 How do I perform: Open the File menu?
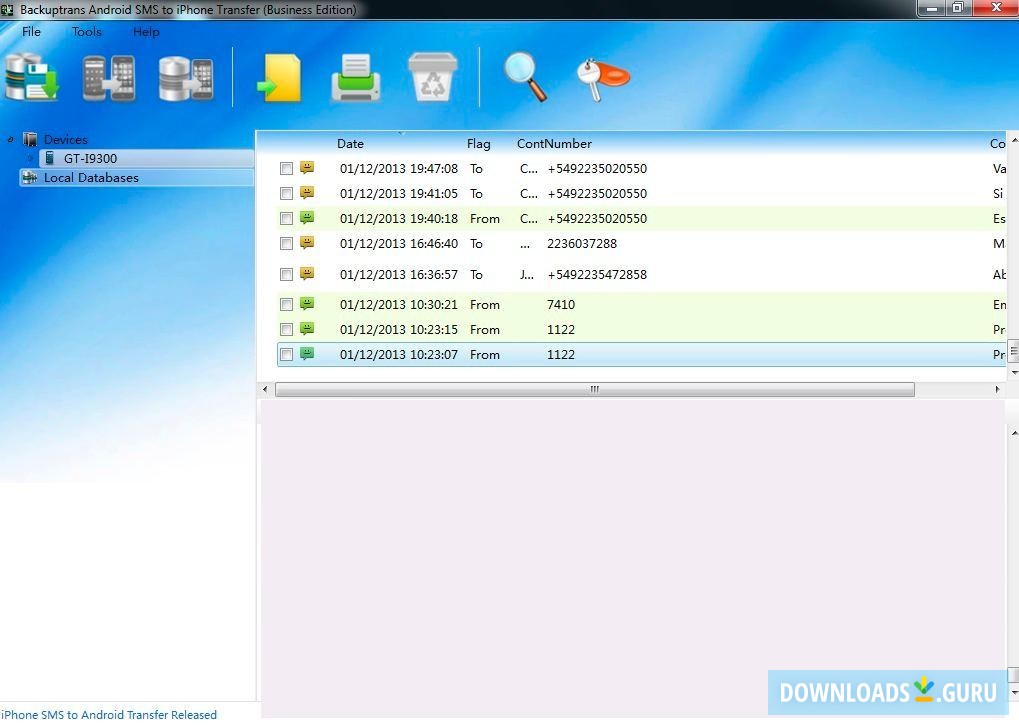click(32, 32)
